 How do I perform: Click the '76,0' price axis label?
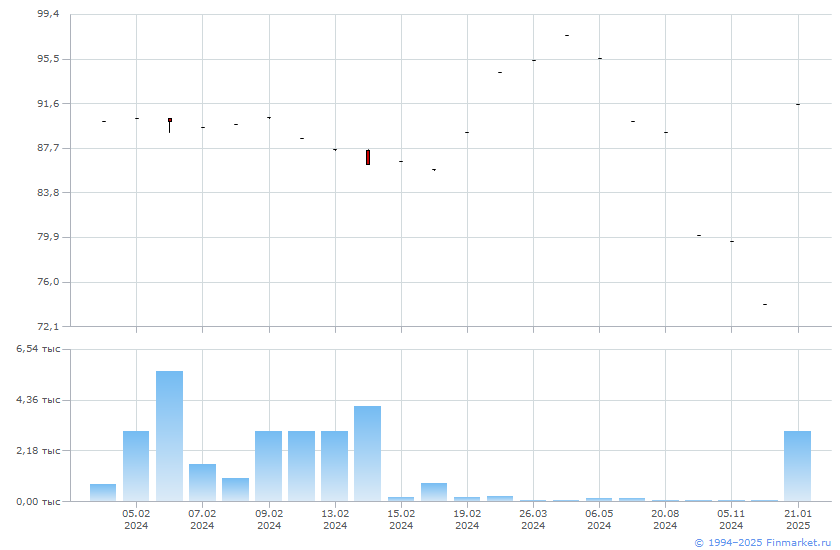(48, 281)
